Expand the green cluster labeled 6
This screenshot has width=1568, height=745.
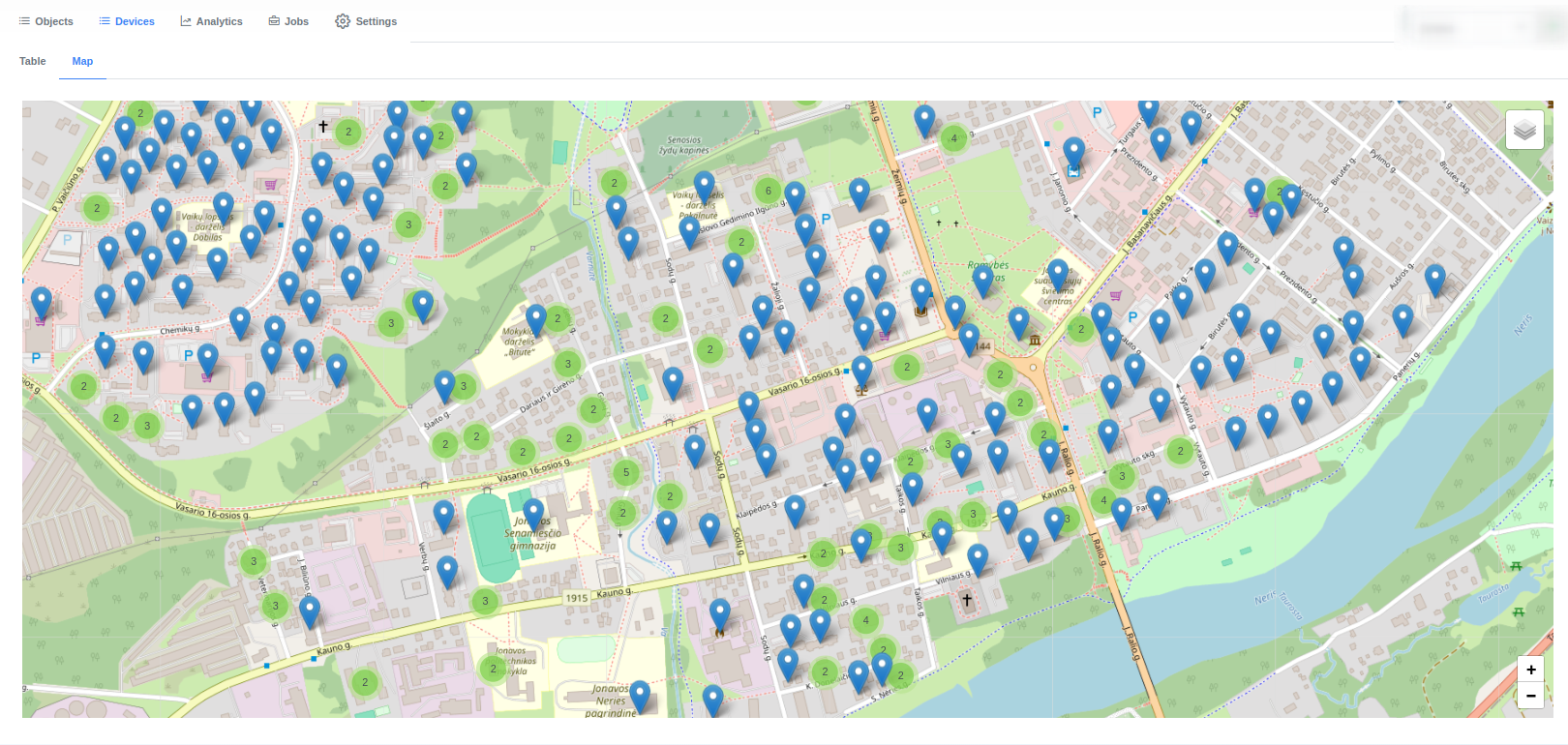click(769, 191)
